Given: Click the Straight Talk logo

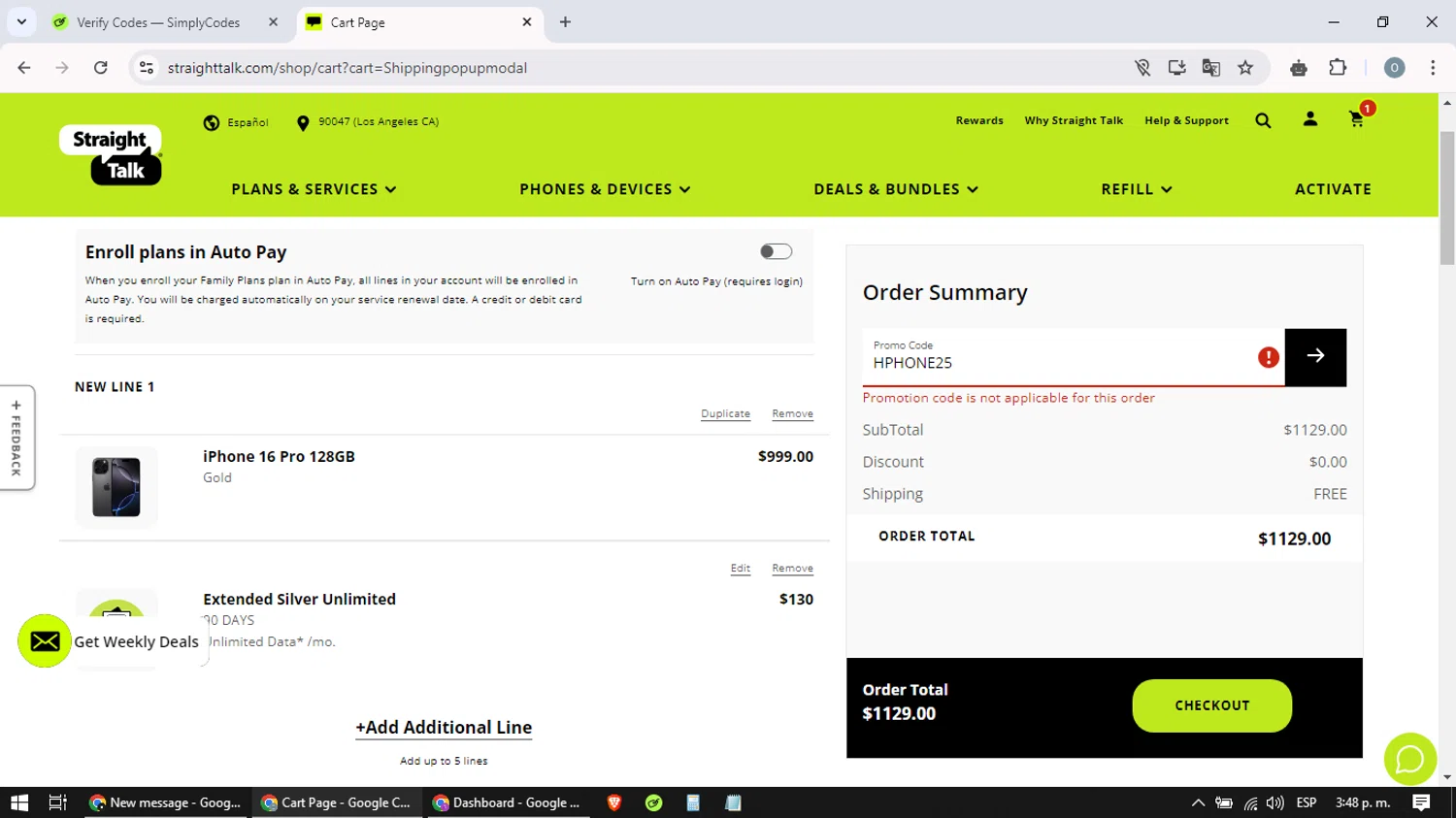Looking at the screenshot, I should click(x=111, y=154).
